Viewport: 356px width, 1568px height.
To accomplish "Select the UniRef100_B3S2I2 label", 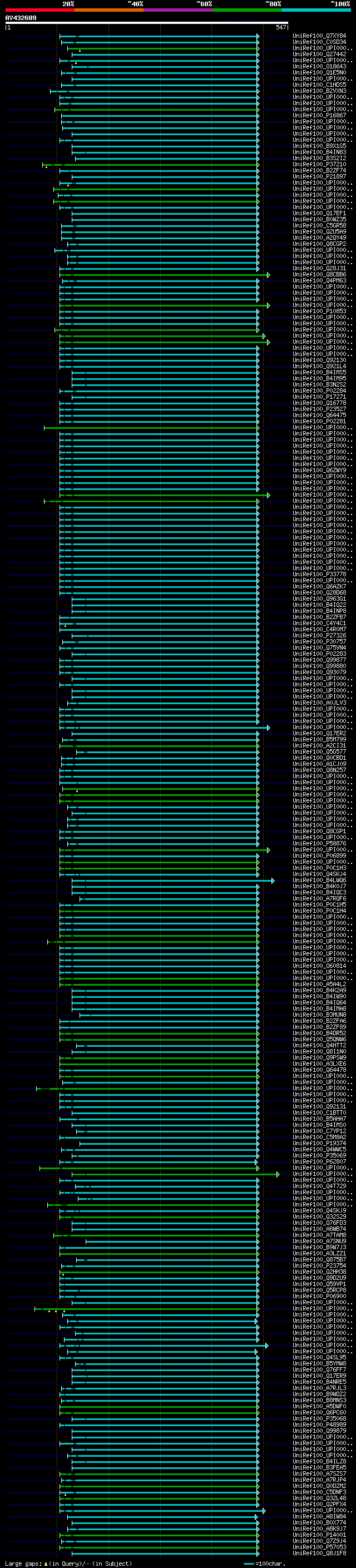I will [319, 159].
